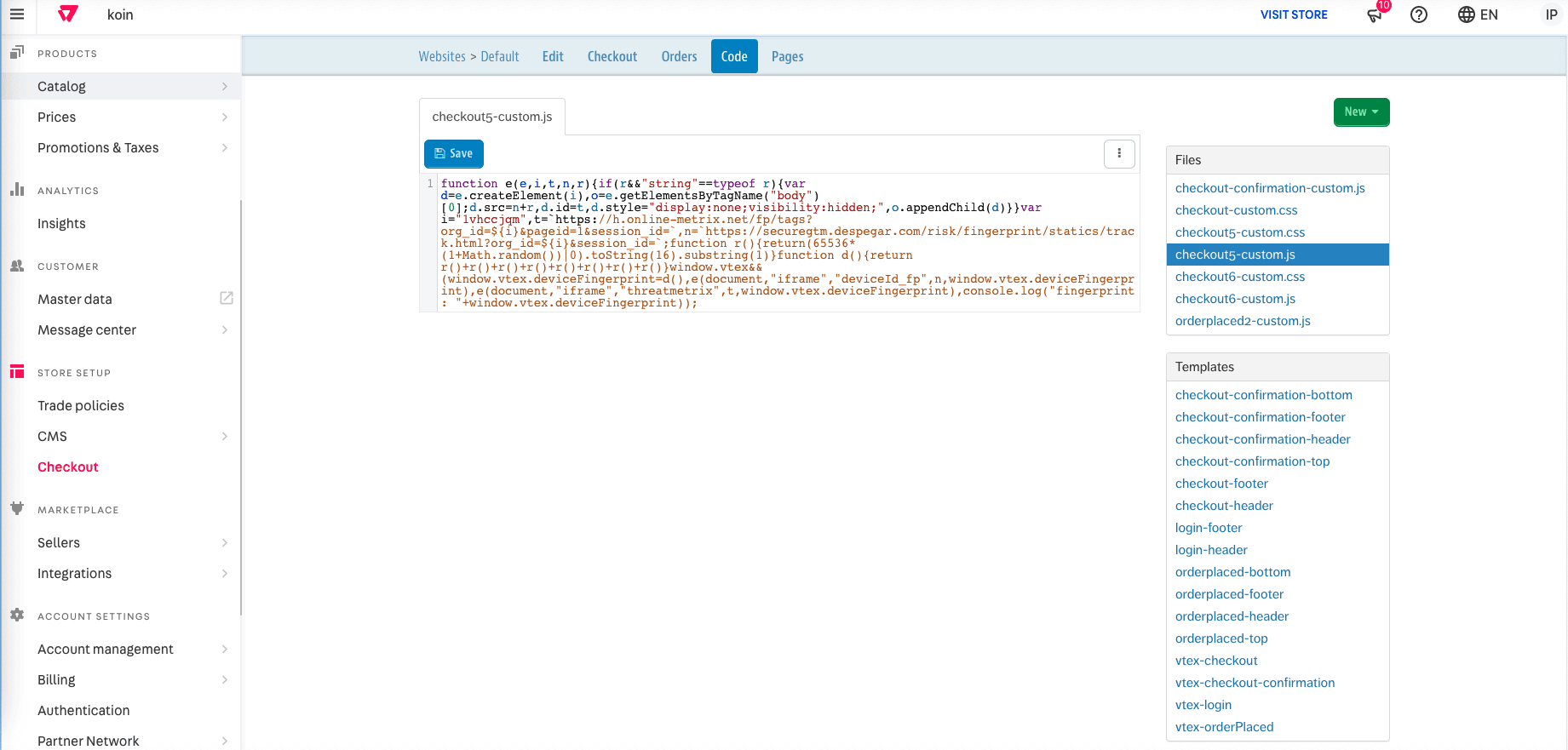Open checkout-header template

click(1224, 506)
